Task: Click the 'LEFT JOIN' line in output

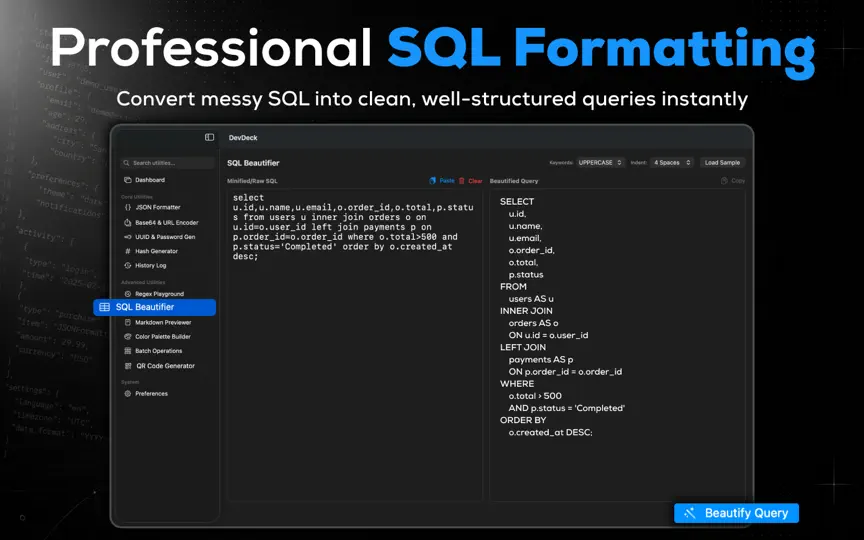Action: [x=523, y=348]
